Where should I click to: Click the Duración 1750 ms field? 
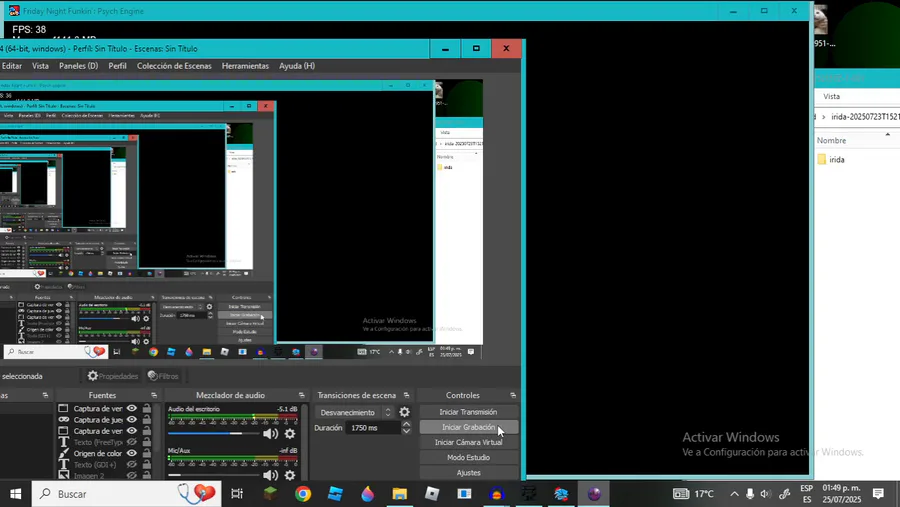pos(373,428)
